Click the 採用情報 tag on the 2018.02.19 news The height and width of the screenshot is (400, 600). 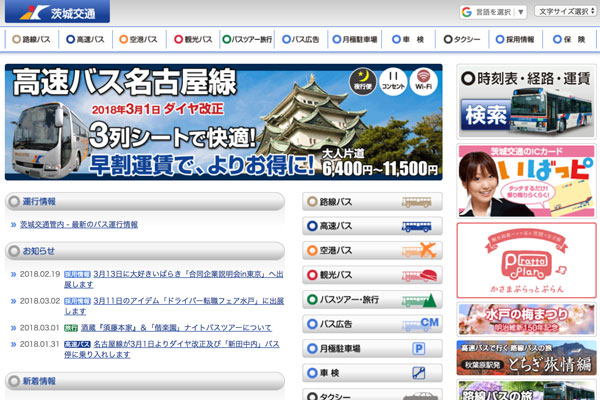(77, 274)
